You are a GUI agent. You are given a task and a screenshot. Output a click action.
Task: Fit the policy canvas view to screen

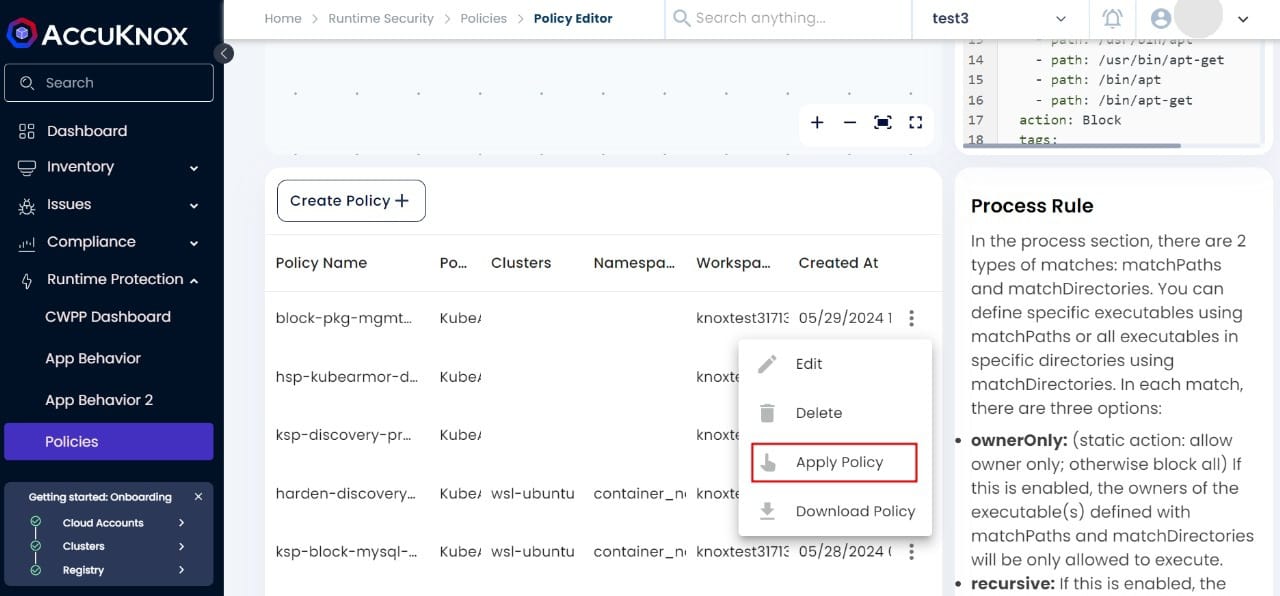883,122
